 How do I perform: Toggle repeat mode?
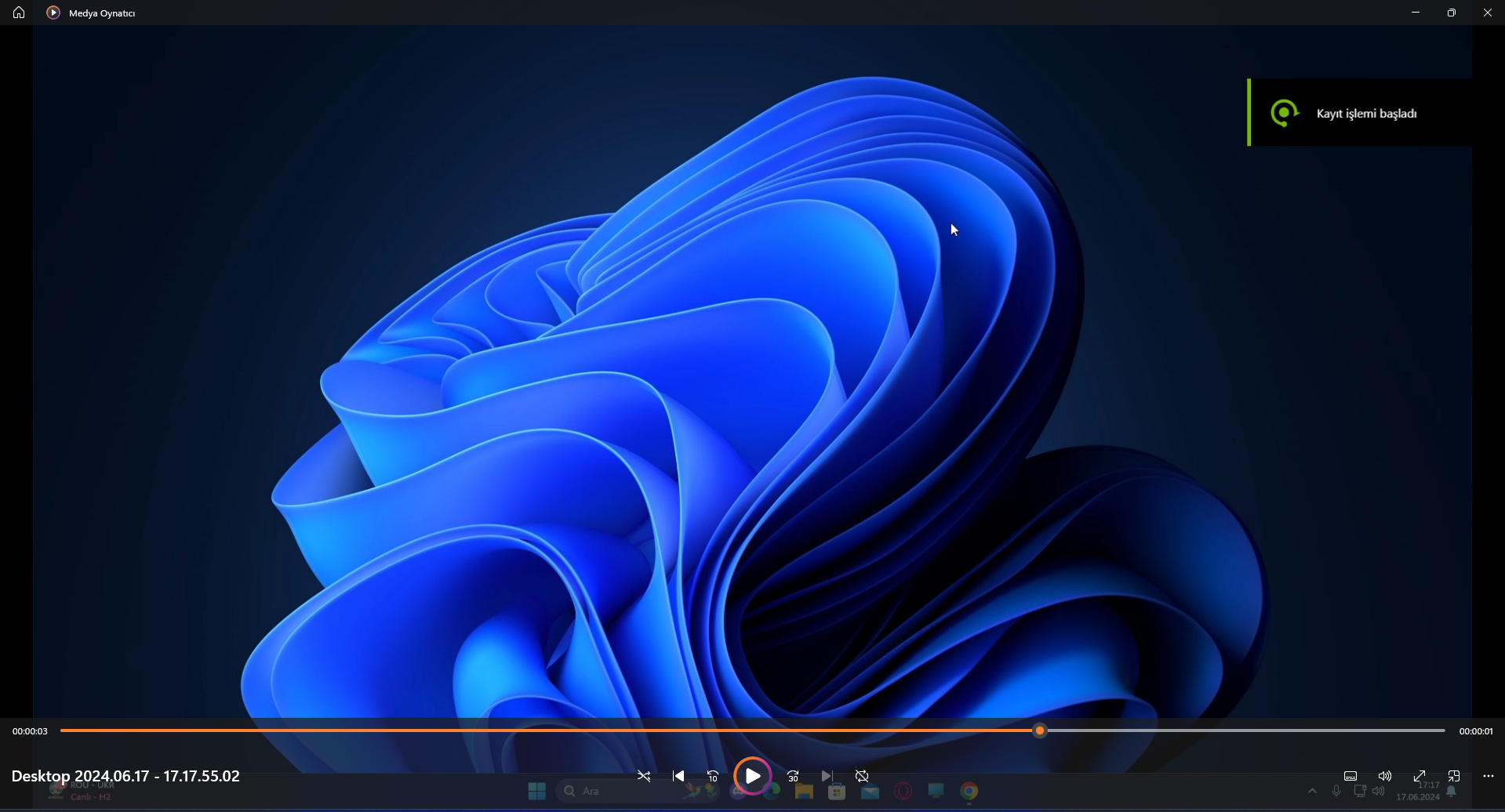pos(862,776)
